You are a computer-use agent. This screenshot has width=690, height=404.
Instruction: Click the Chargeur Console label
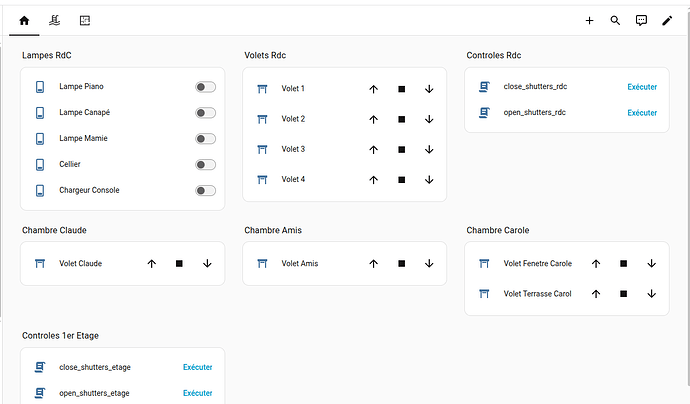point(89,191)
